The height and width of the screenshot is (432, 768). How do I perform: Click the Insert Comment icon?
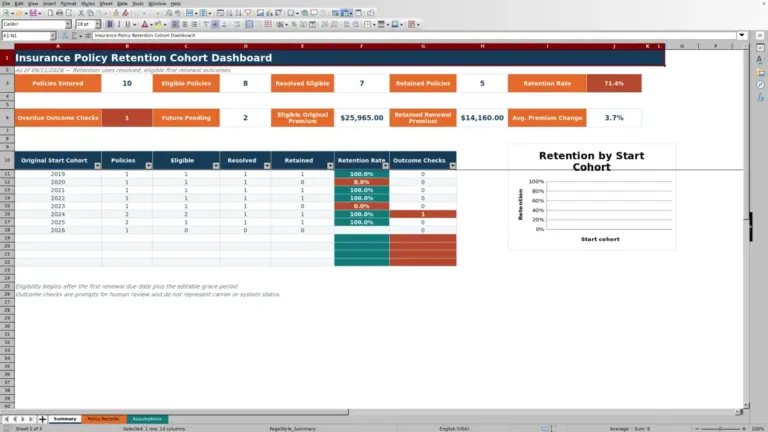314,13
